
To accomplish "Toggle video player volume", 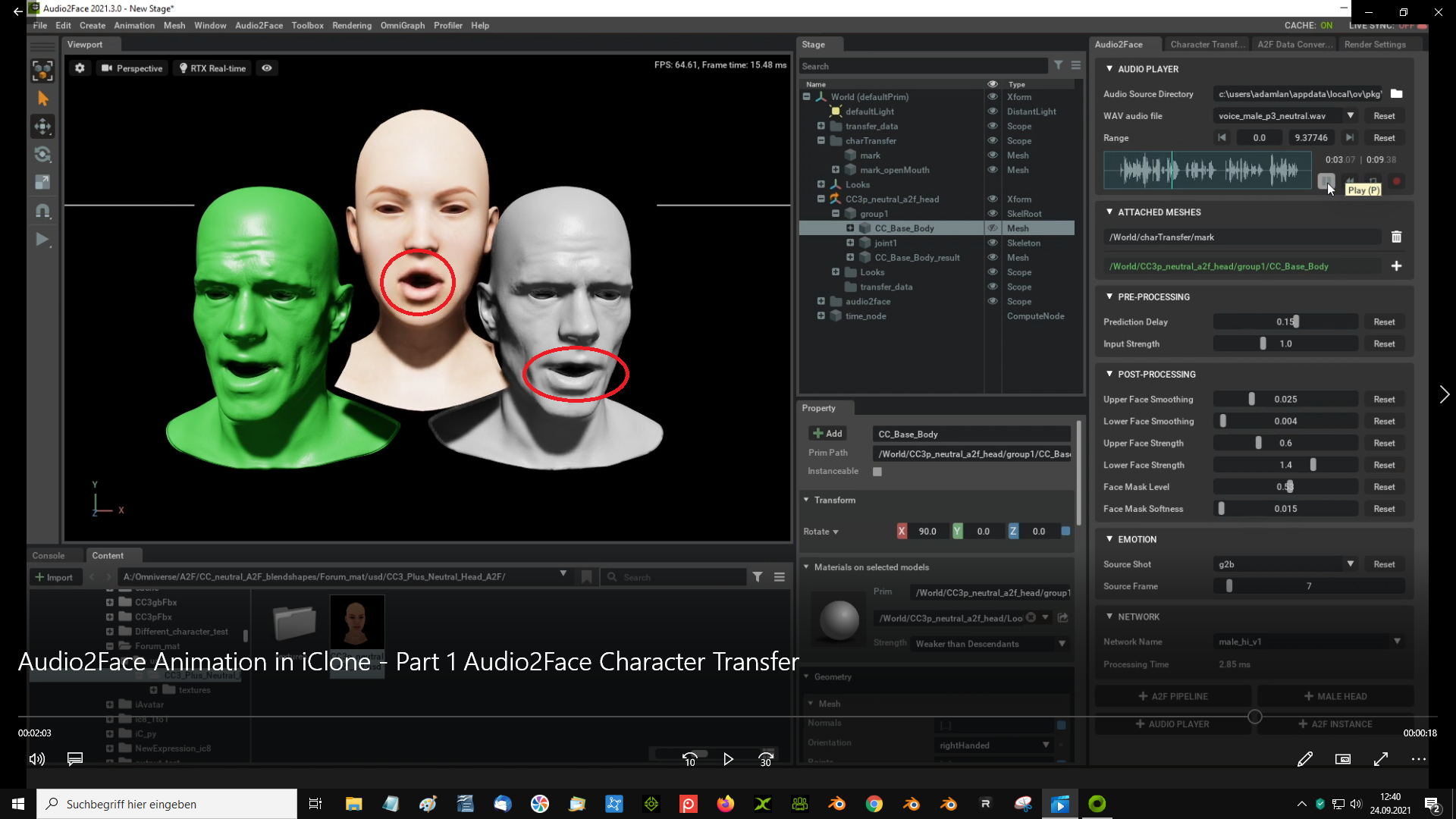I will tap(36, 759).
